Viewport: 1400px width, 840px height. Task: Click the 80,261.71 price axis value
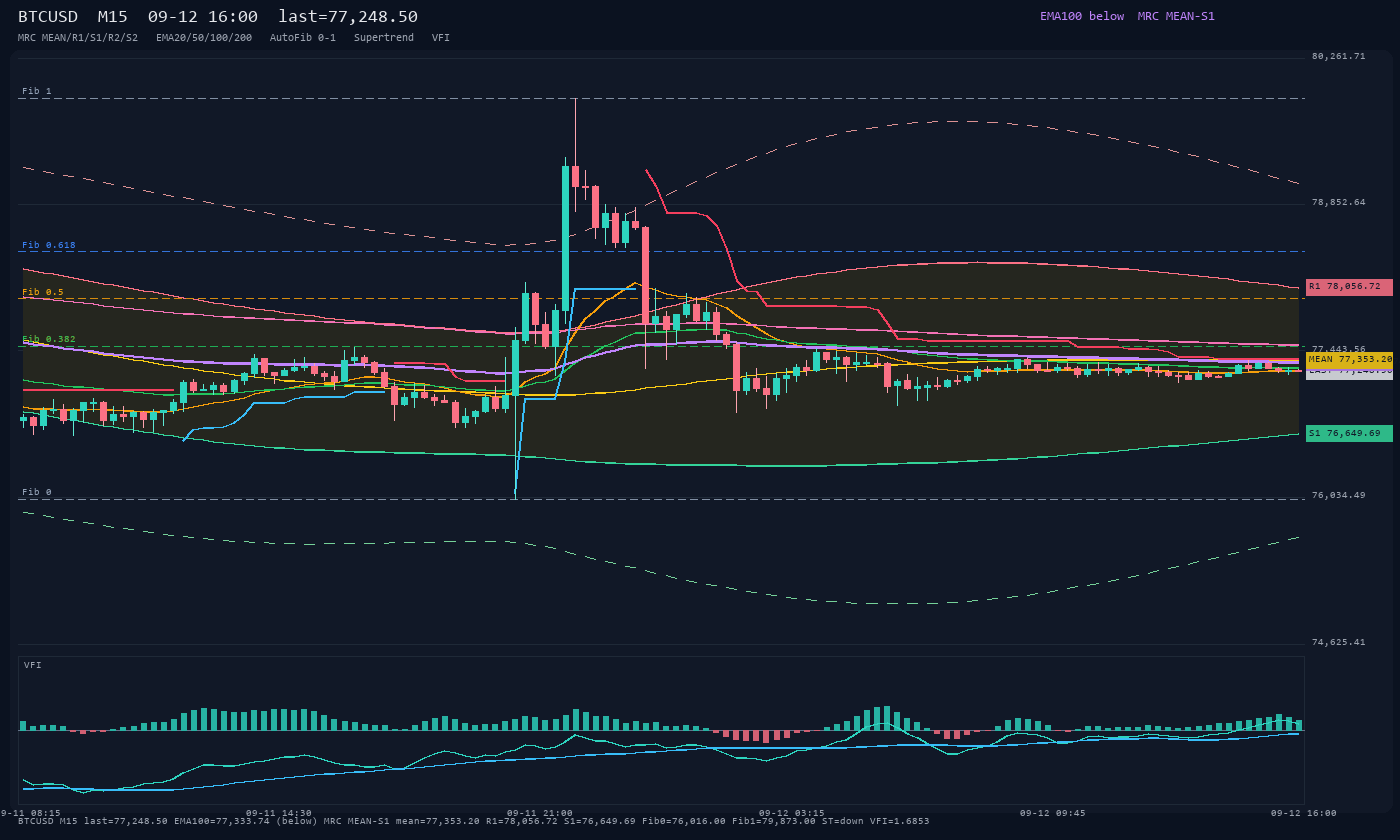(1338, 56)
